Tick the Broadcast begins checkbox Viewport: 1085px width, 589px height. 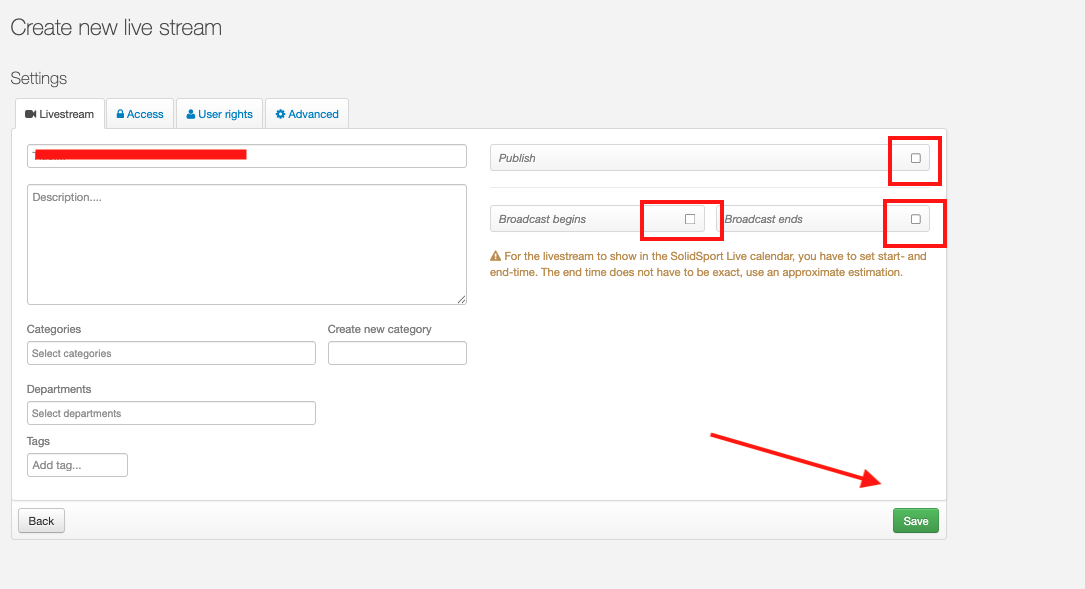(689, 219)
